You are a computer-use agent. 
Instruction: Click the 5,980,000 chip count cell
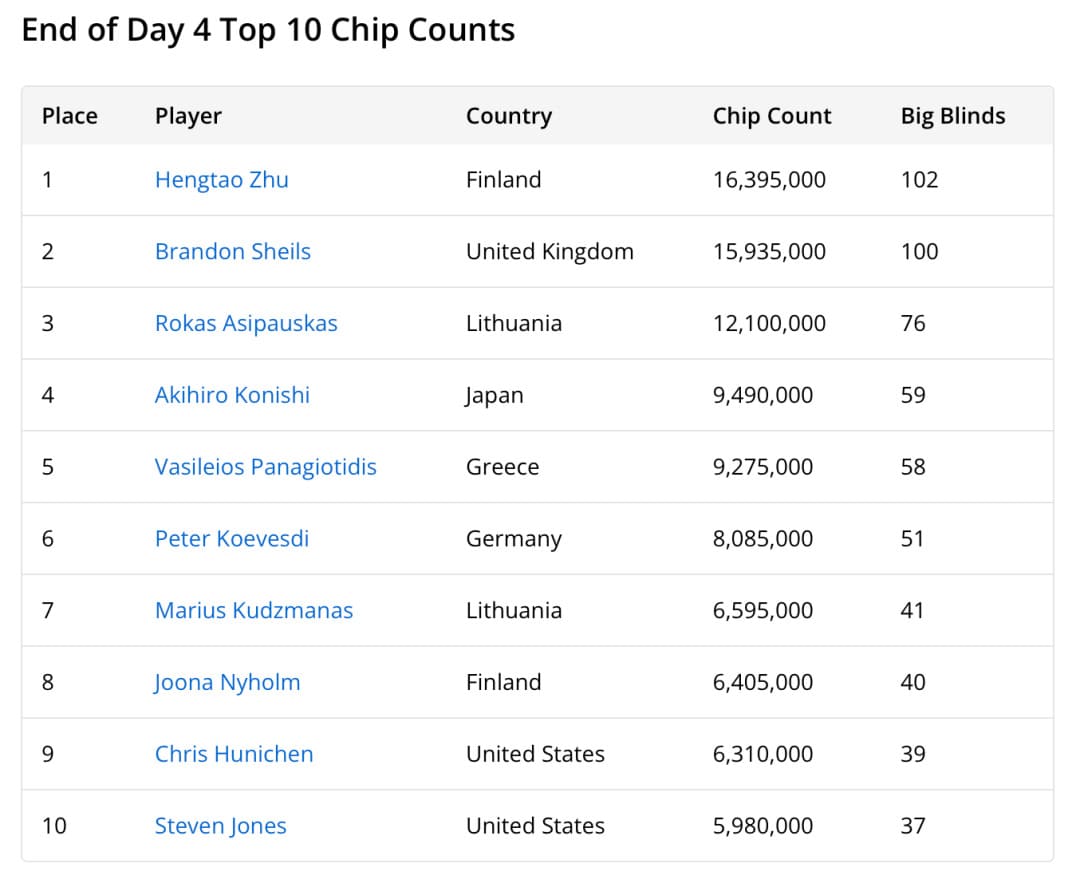click(762, 826)
